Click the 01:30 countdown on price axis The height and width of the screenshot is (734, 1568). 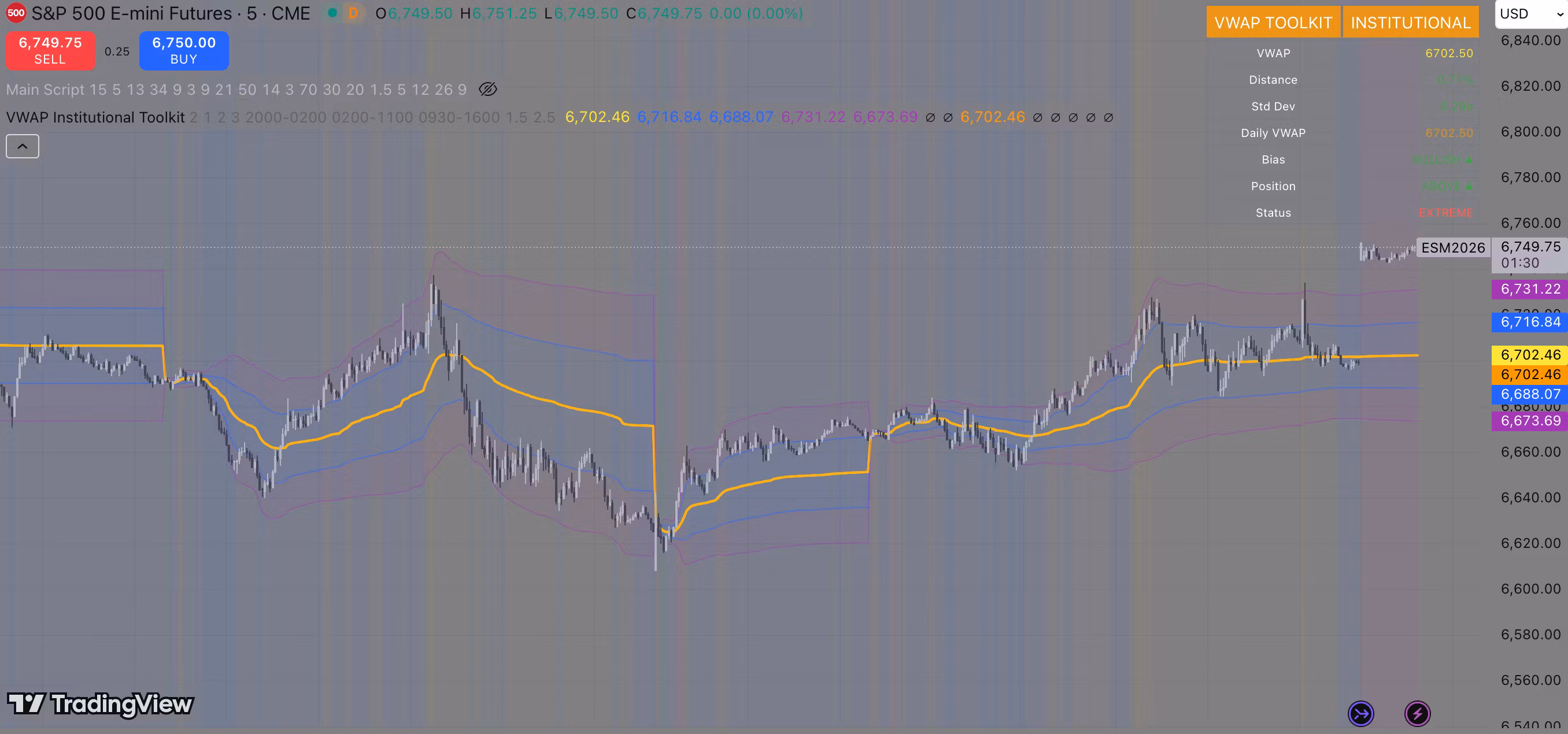pos(1520,263)
